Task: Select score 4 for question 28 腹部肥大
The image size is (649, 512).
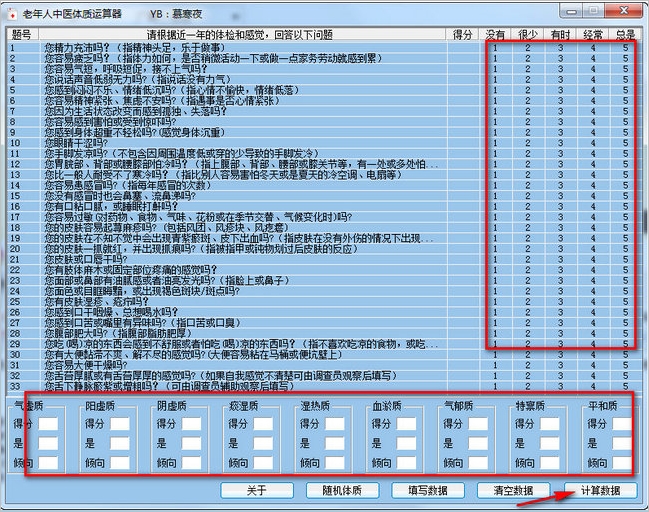Action: [593, 333]
